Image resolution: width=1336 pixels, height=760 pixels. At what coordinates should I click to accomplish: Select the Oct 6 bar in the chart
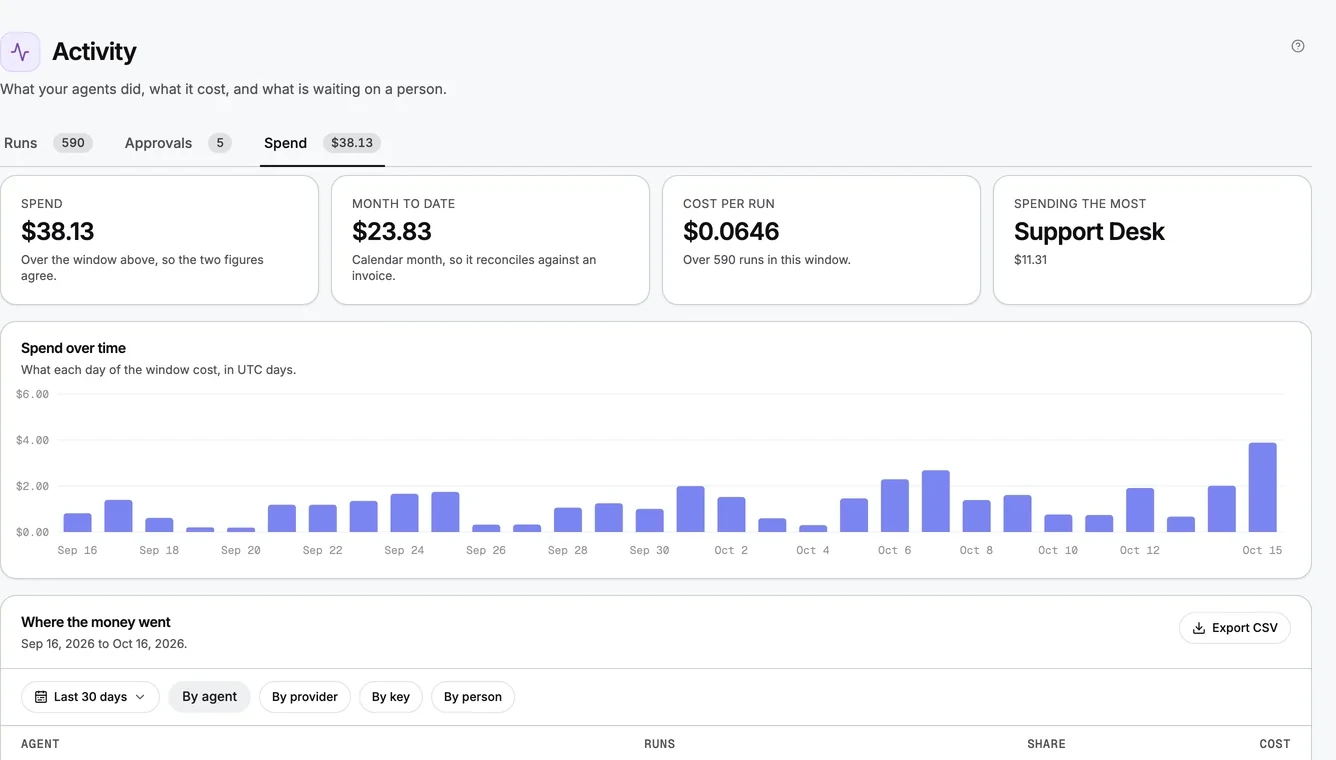coord(895,506)
